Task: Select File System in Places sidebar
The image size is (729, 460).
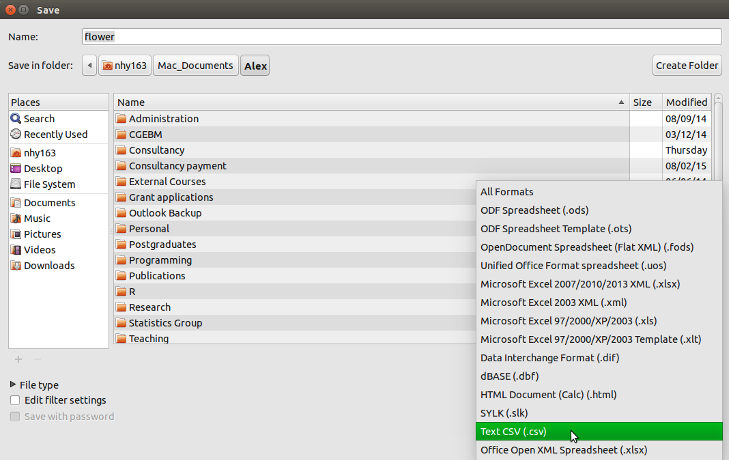Action: point(49,184)
